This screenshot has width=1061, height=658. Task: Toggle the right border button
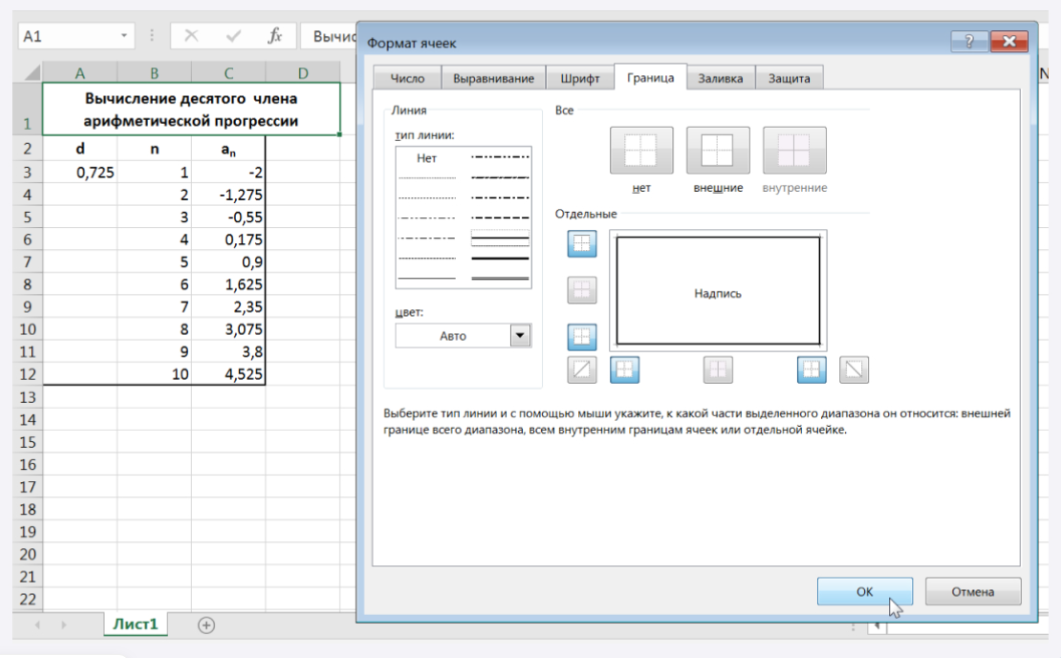[812, 370]
